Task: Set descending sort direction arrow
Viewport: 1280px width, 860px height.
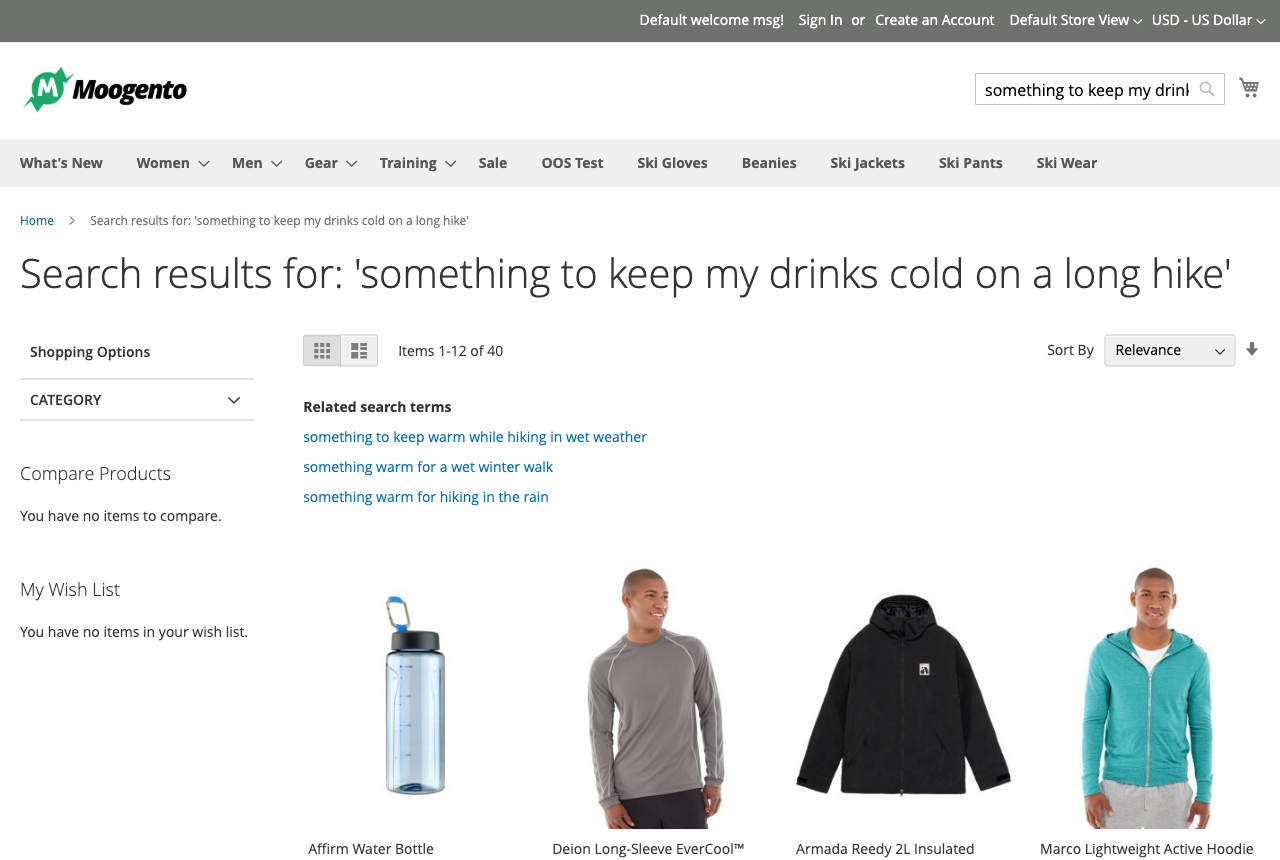Action: (1252, 350)
